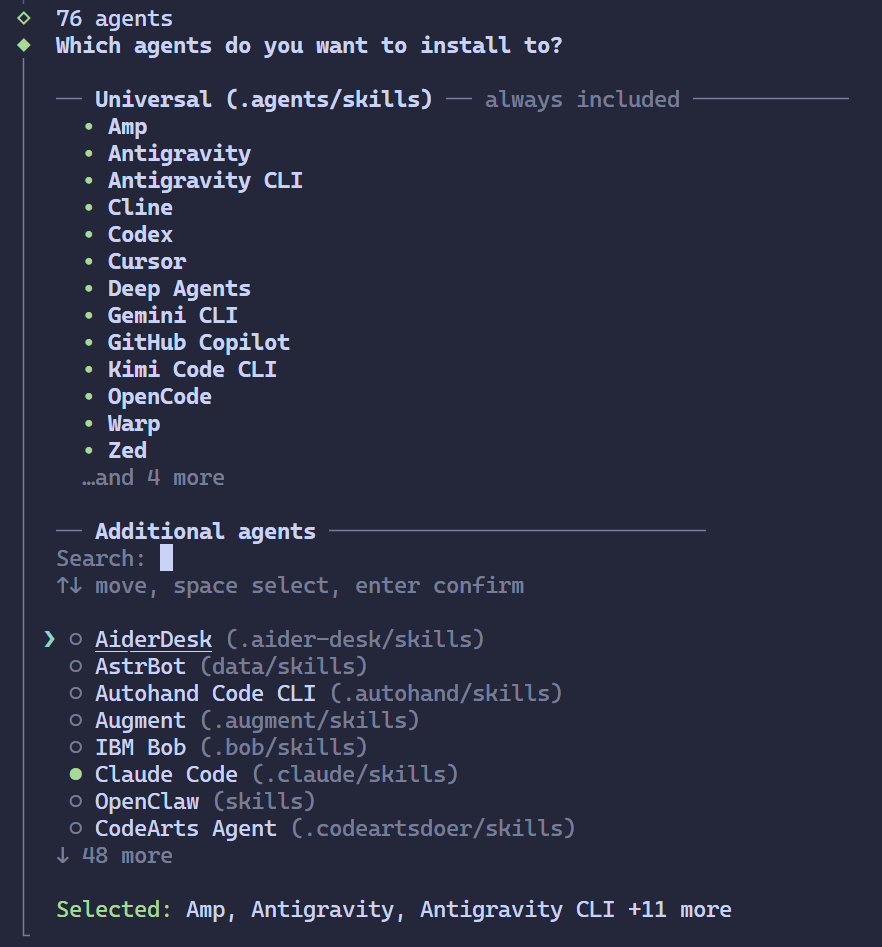Toggle the Autohand Code CLI circle

tap(76, 693)
